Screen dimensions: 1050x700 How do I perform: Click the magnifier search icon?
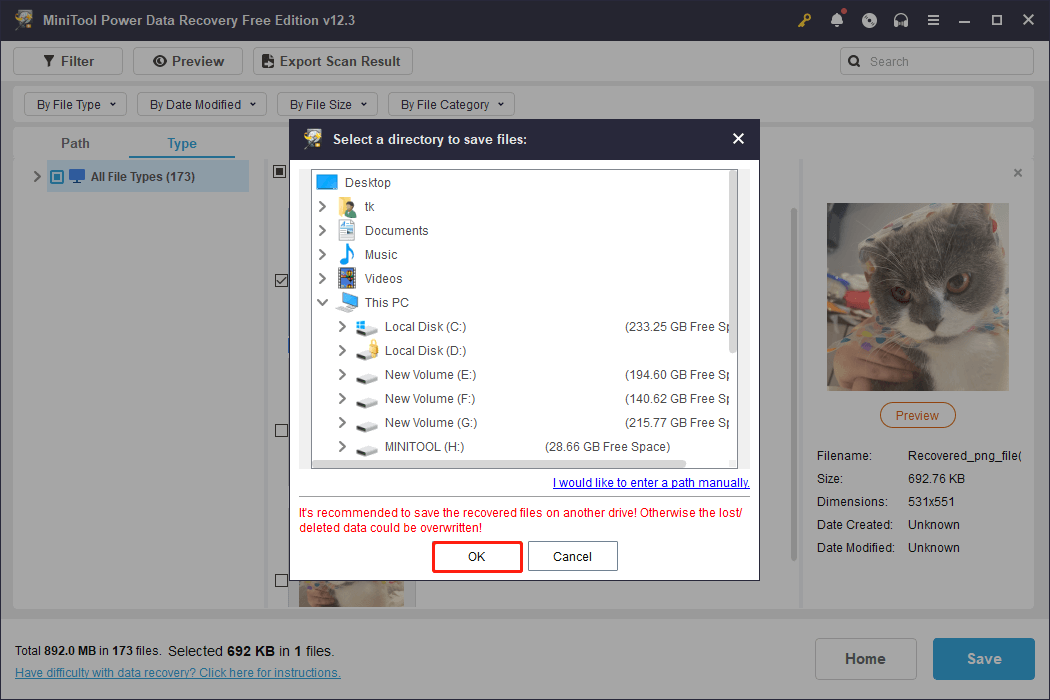pyautogui.click(x=854, y=61)
